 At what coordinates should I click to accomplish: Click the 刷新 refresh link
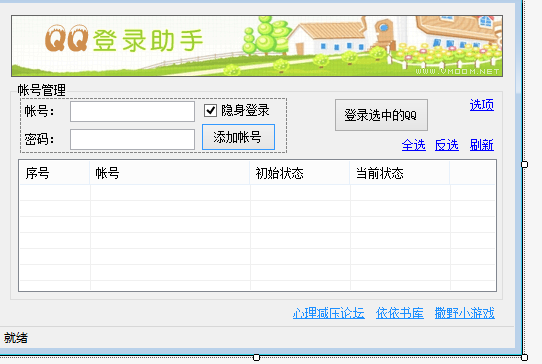pyautogui.click(x=482, y=145)
